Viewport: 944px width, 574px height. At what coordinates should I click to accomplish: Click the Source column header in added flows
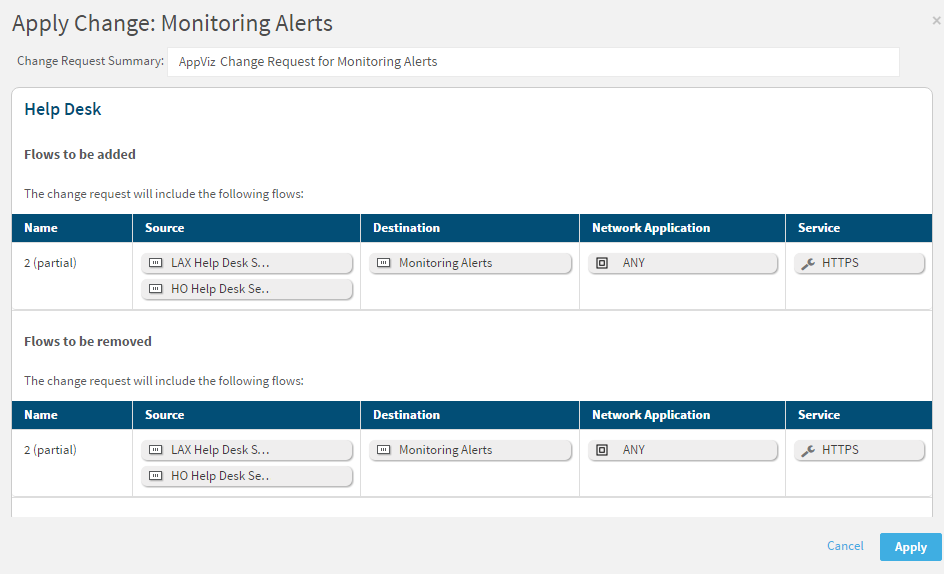click(x=165, y=228)
